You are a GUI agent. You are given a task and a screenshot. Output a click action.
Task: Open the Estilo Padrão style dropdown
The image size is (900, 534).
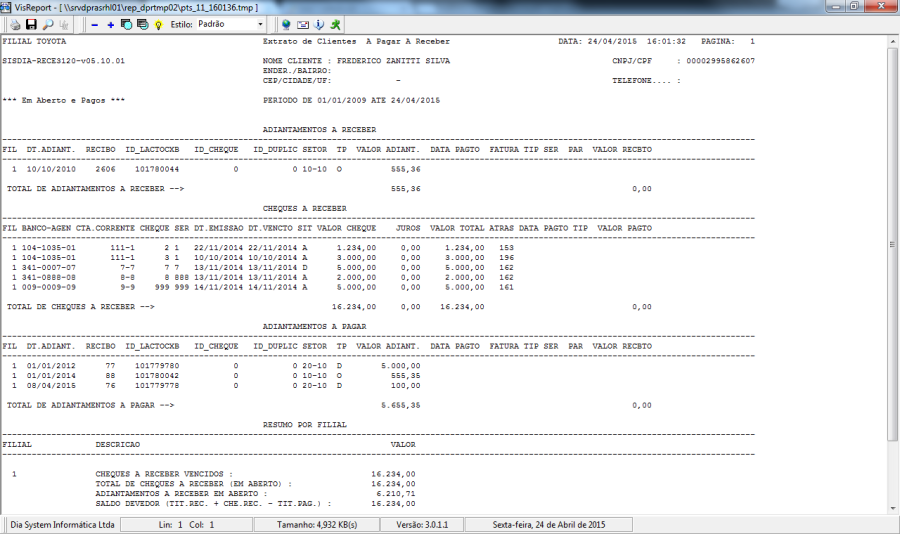click(x=230, y=24)
